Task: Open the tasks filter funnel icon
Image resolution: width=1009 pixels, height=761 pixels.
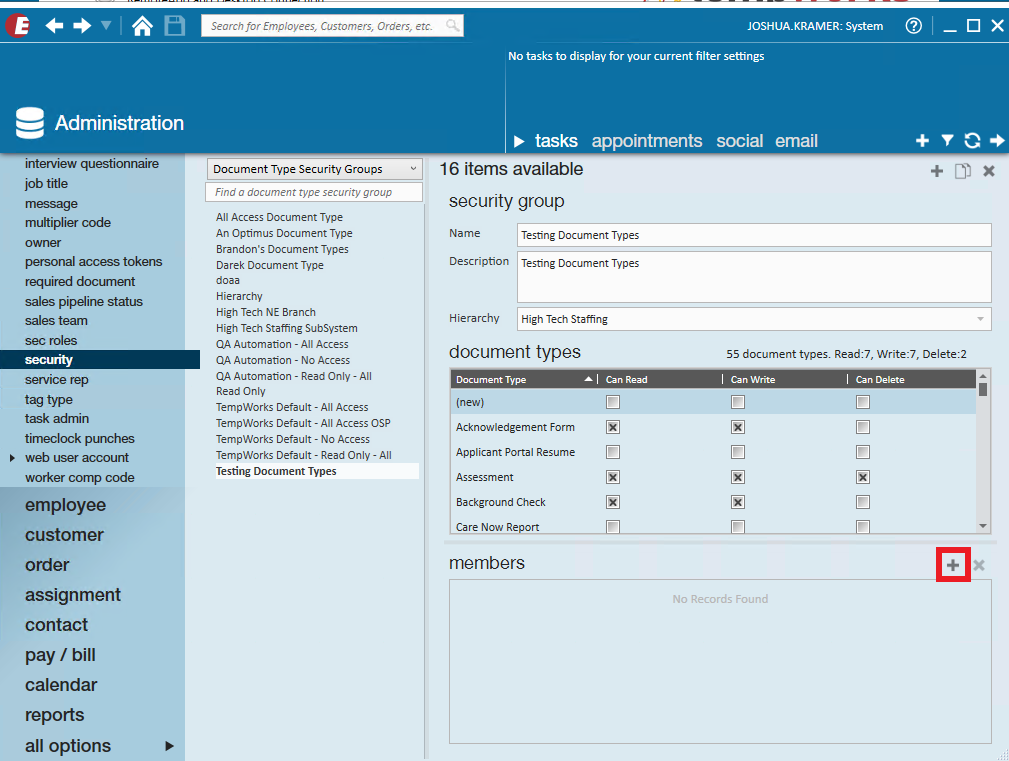Action: click(947, 140)
